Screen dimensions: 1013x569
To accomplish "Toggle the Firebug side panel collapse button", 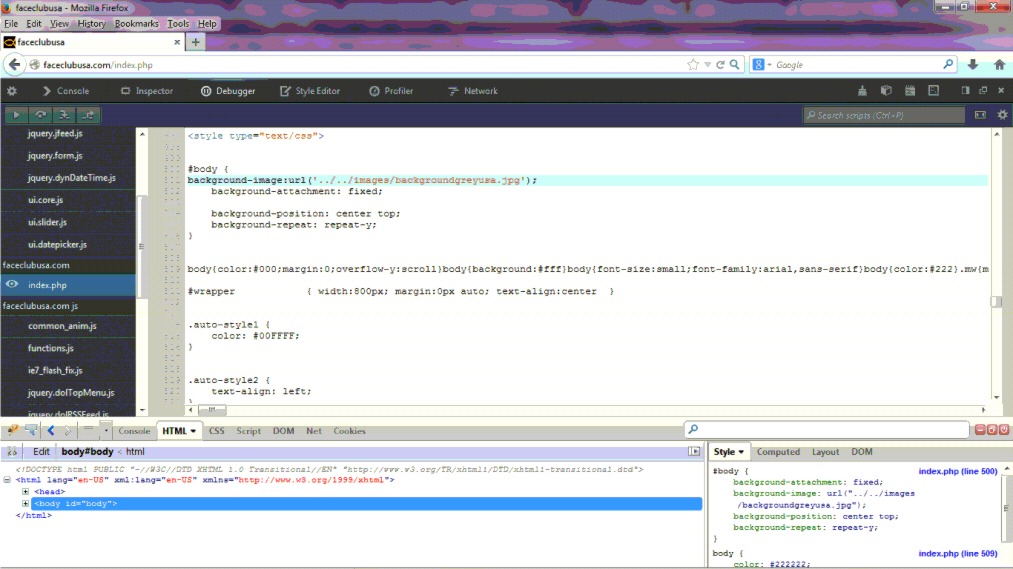I will 694,452.
